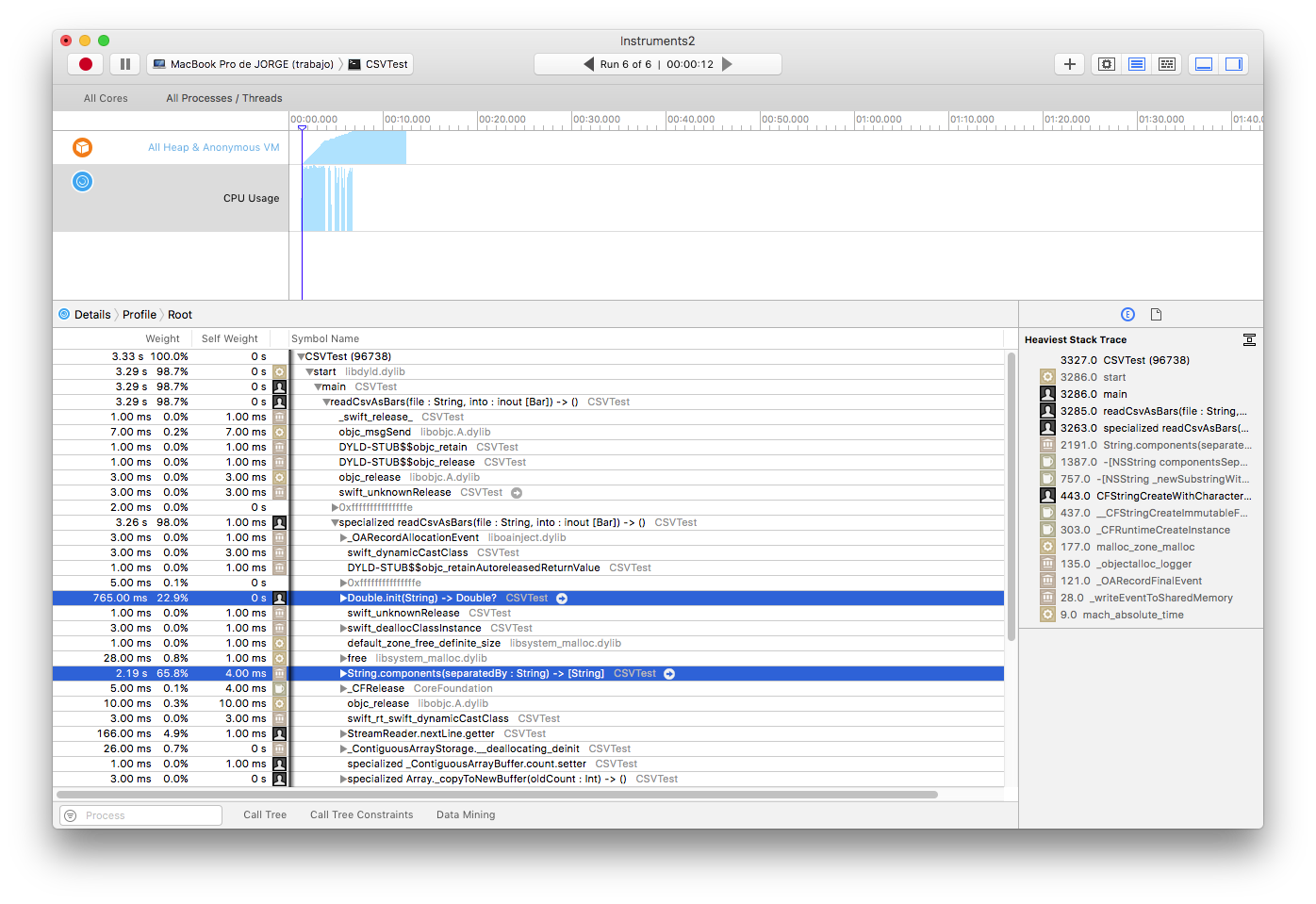1316x904 pixels.
Task: Click the Profile breadcrumb item
Action: pyautogui.click(x=140, y=315)
